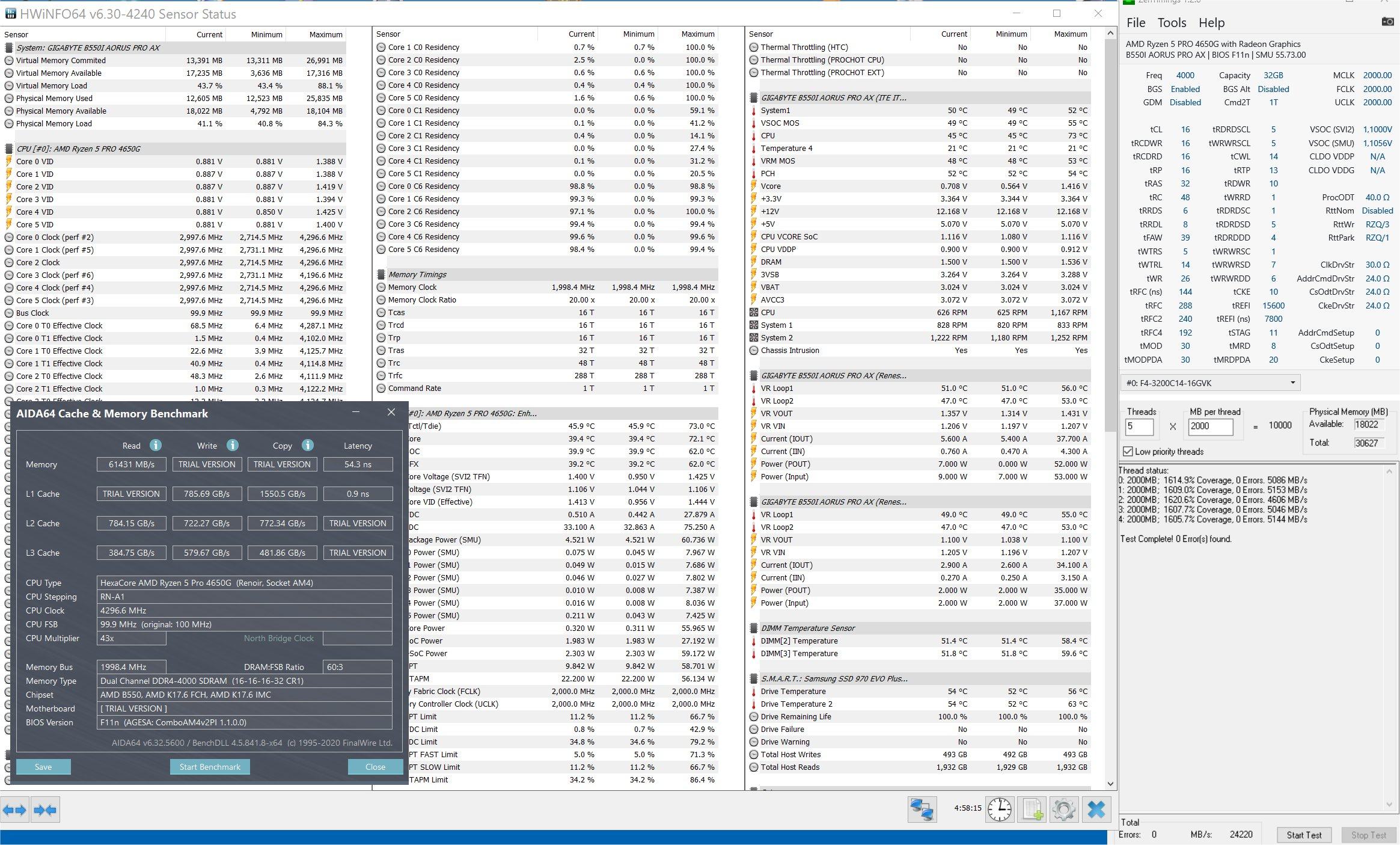Click the L3 Cache Read value 384.75 GB/s
Image resolution: width=1400 pixels, height=845 pixels.
(x=131, y=553)
